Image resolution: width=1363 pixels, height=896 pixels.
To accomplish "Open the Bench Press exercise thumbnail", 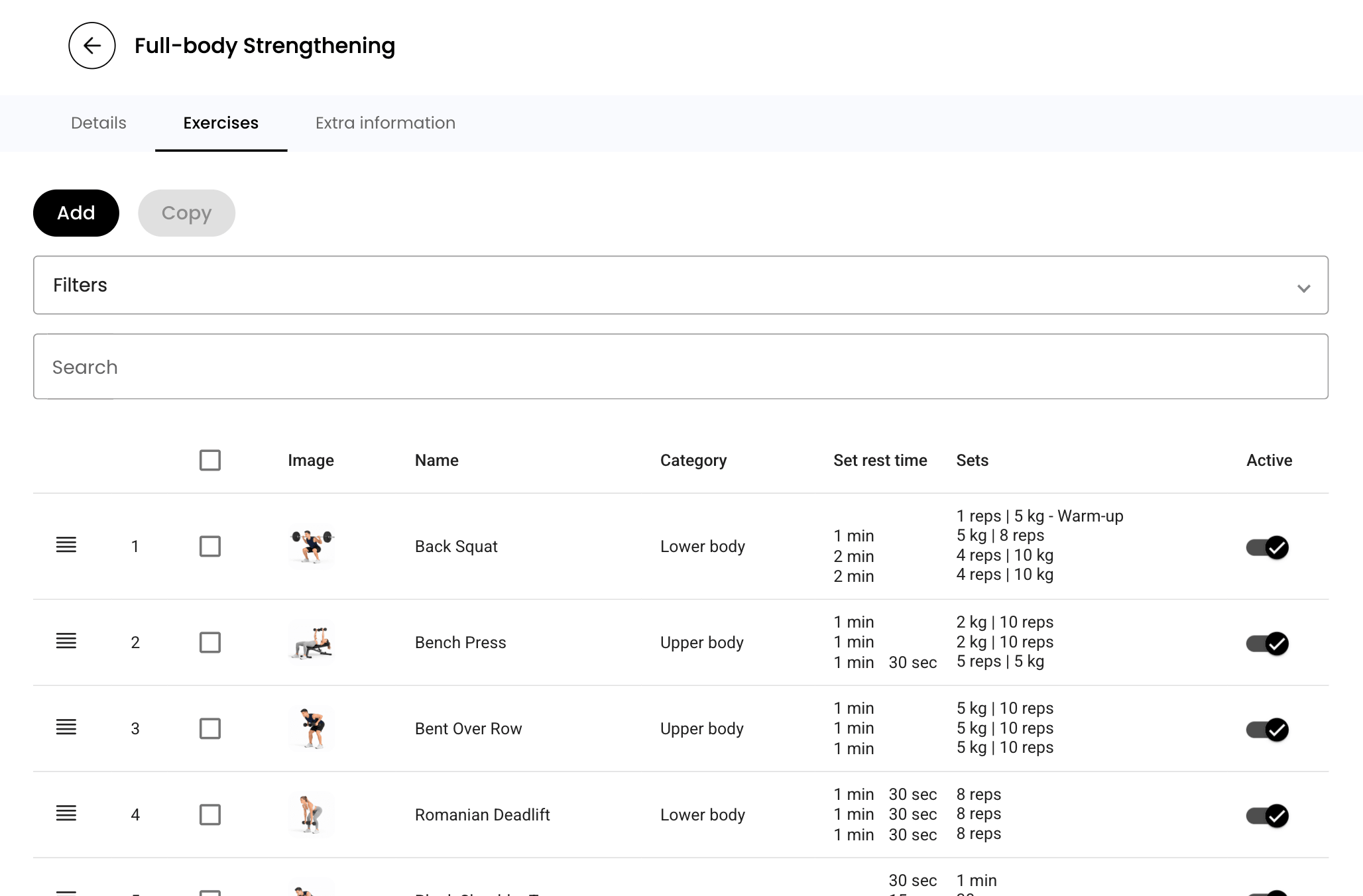I will pos(312,642).
